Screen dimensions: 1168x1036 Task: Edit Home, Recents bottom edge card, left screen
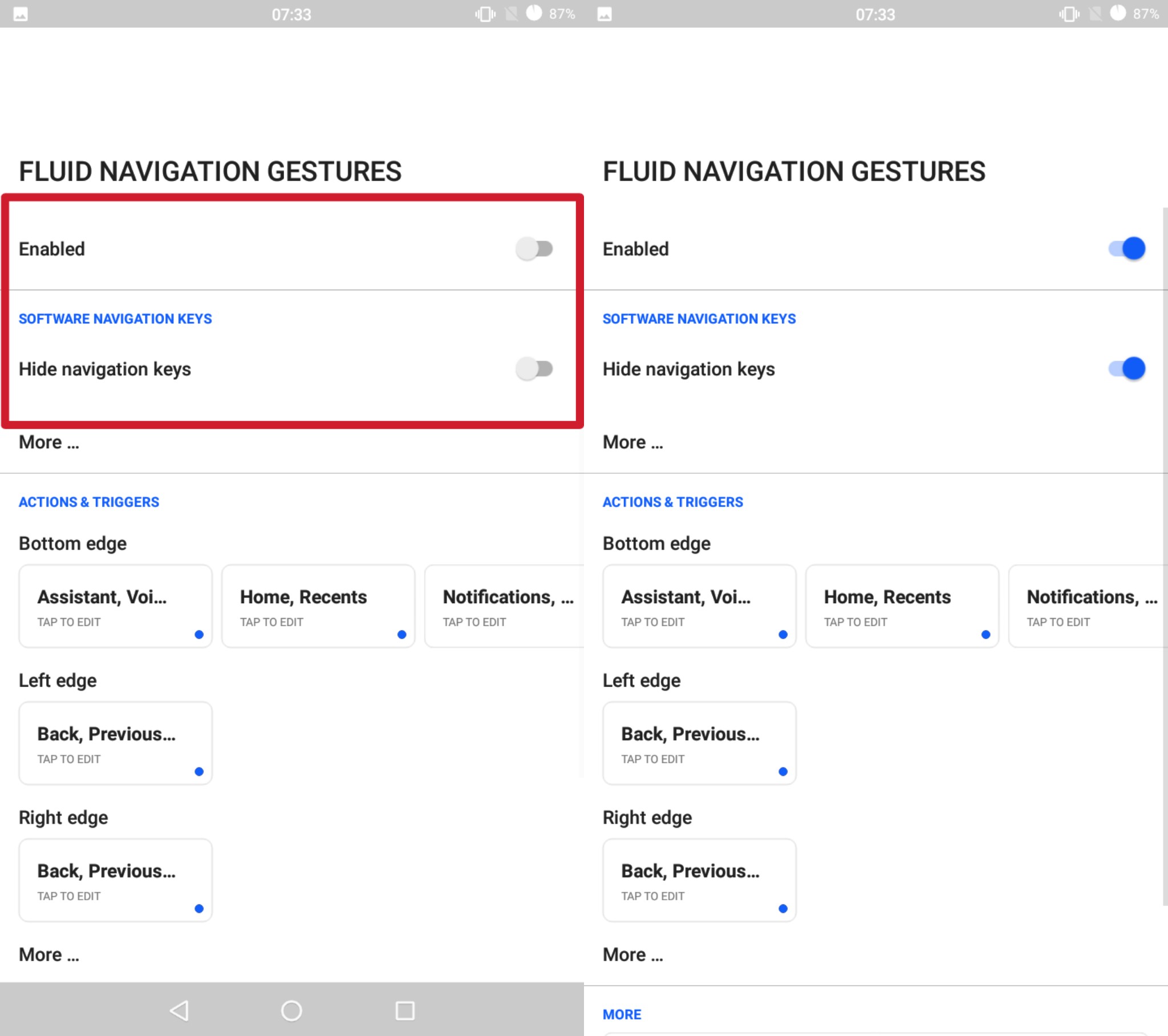pos(318,606)
